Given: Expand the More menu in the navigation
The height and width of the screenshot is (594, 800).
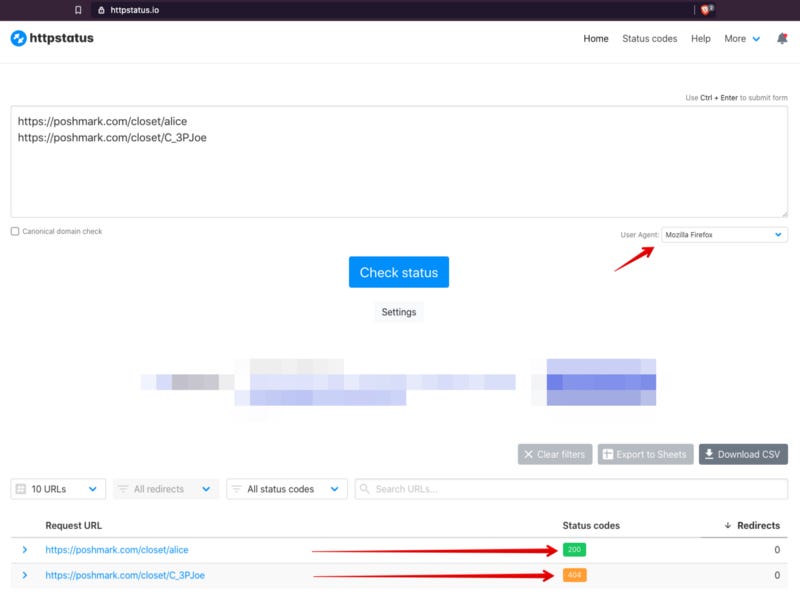Looking at the screenshot, I should click(x=742, y=39).
